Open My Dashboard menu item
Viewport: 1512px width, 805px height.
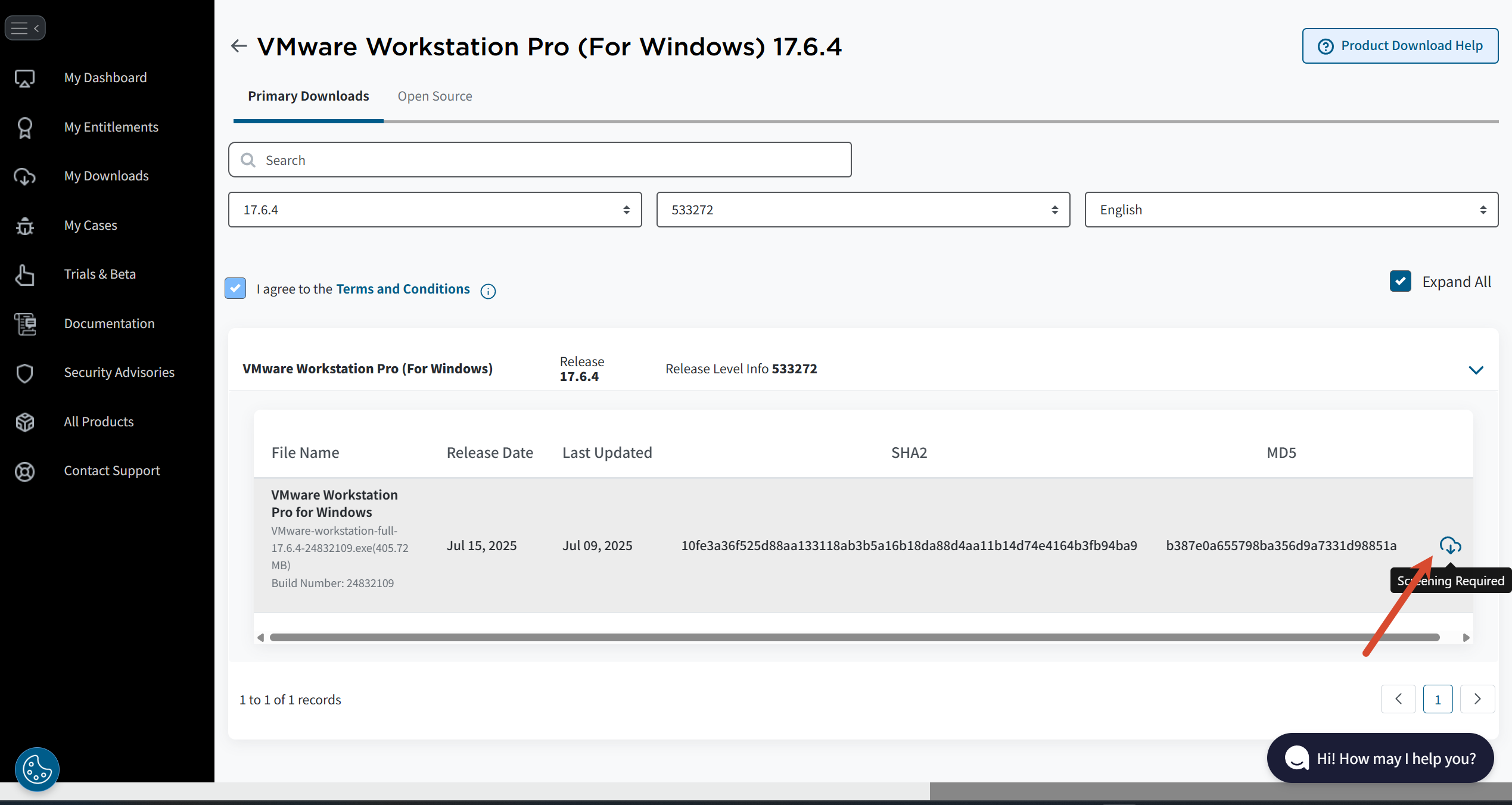pyautogui.click(x=105, y=78)
